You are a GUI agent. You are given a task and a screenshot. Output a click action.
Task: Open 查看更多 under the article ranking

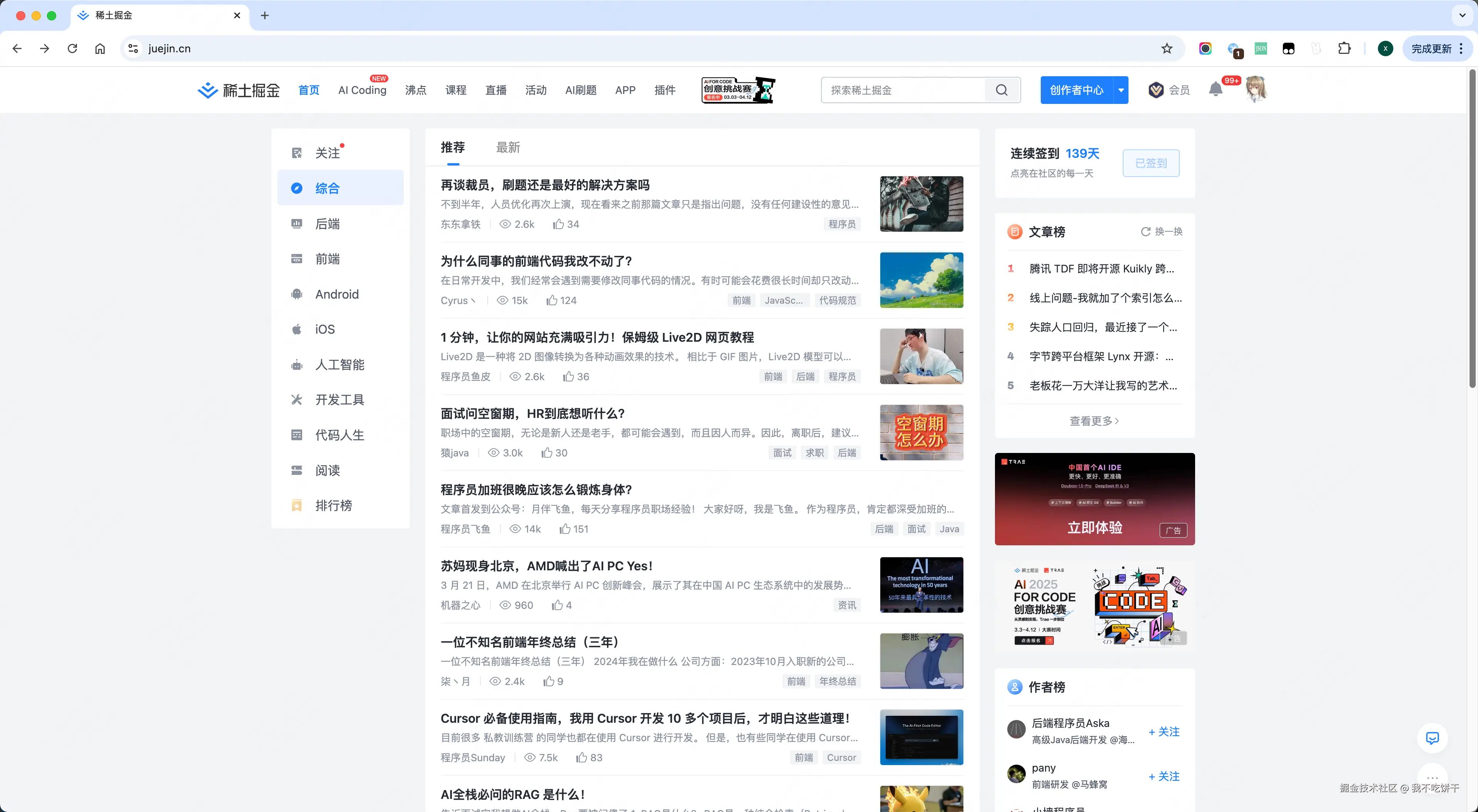click(1092, 421)
